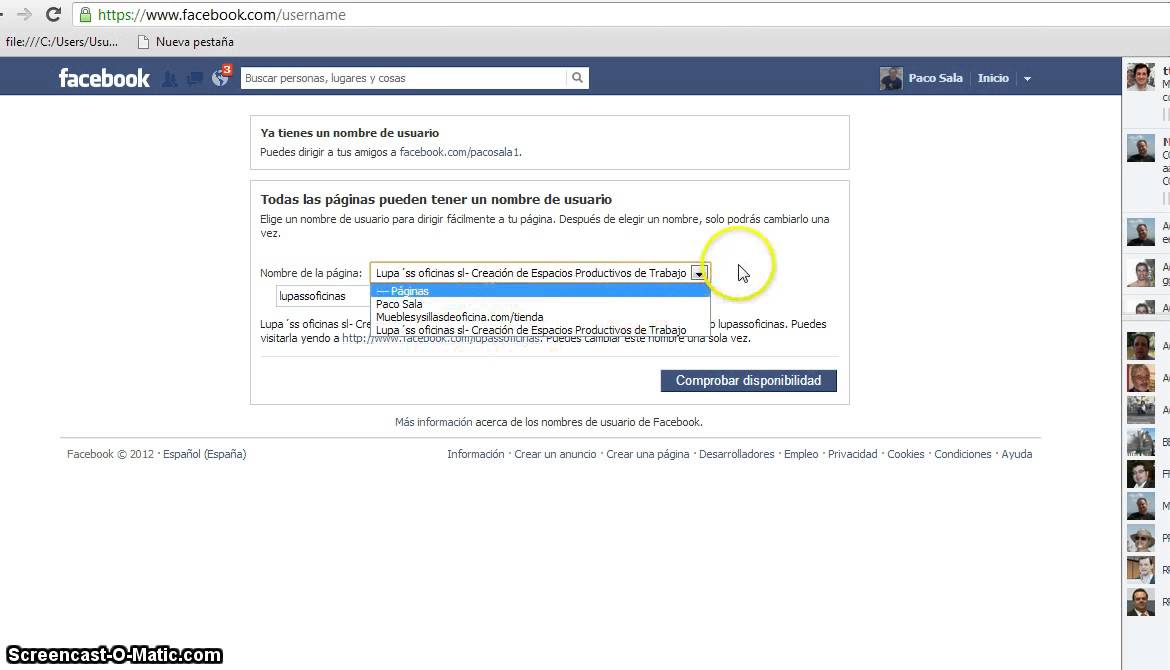The width and height of the screenshot is (1170, 670).
Task: Click the search magnifier button
Action: coord(577,78)
